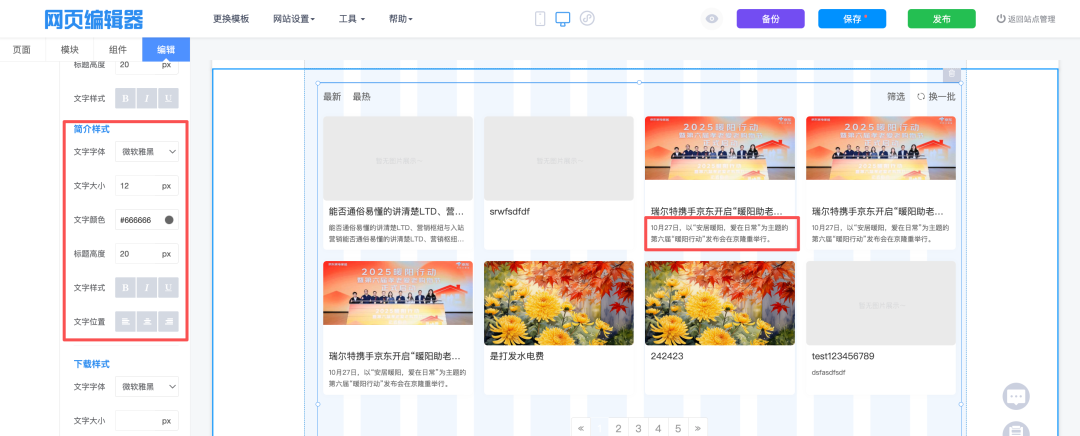
Task: Go to pagination page 2
Action: coord(619,428)
